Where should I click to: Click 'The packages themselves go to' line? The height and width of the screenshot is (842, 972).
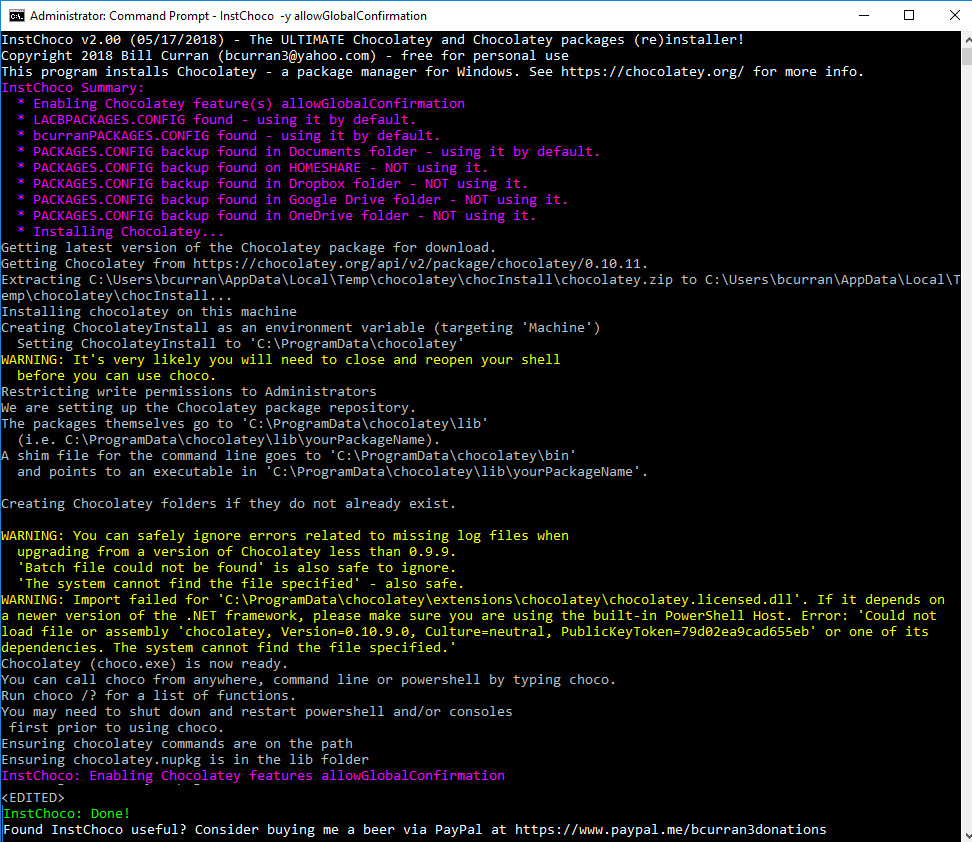coord(245,424)
